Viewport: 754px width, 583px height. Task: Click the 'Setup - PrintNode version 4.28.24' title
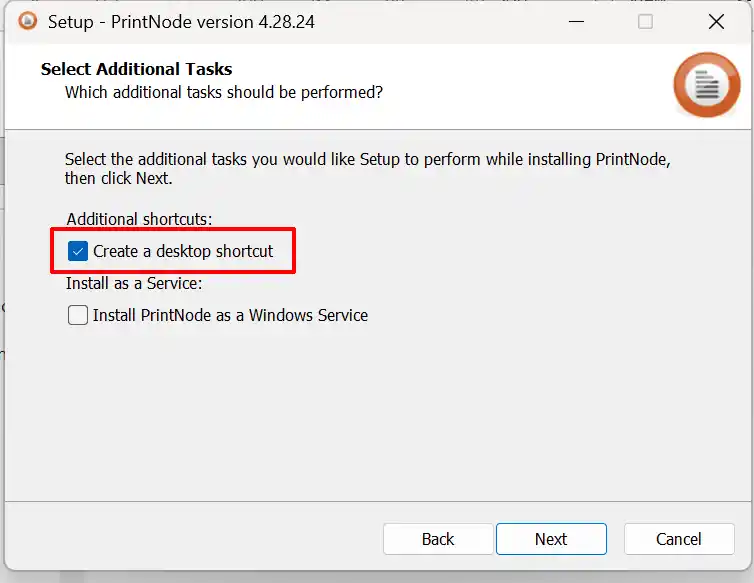[181, 22]
